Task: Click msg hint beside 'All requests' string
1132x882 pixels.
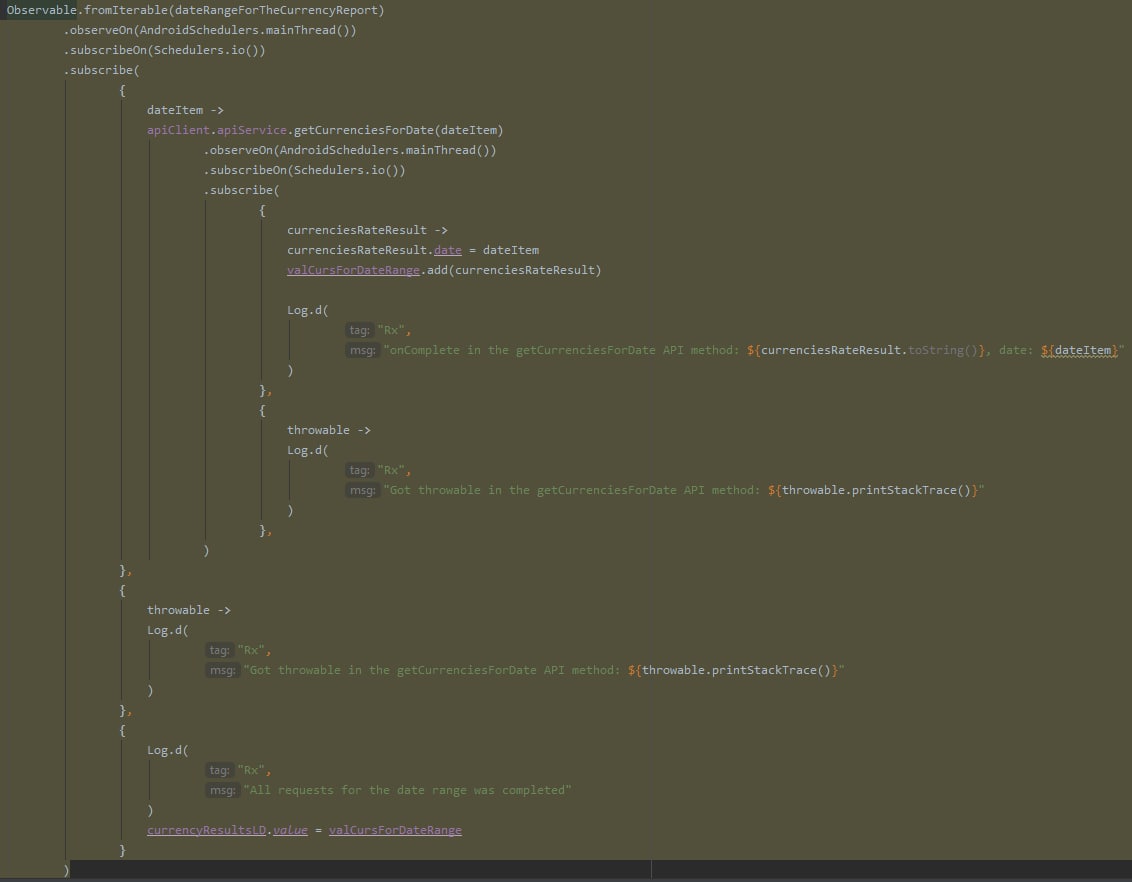Action: tap(222, 790)
